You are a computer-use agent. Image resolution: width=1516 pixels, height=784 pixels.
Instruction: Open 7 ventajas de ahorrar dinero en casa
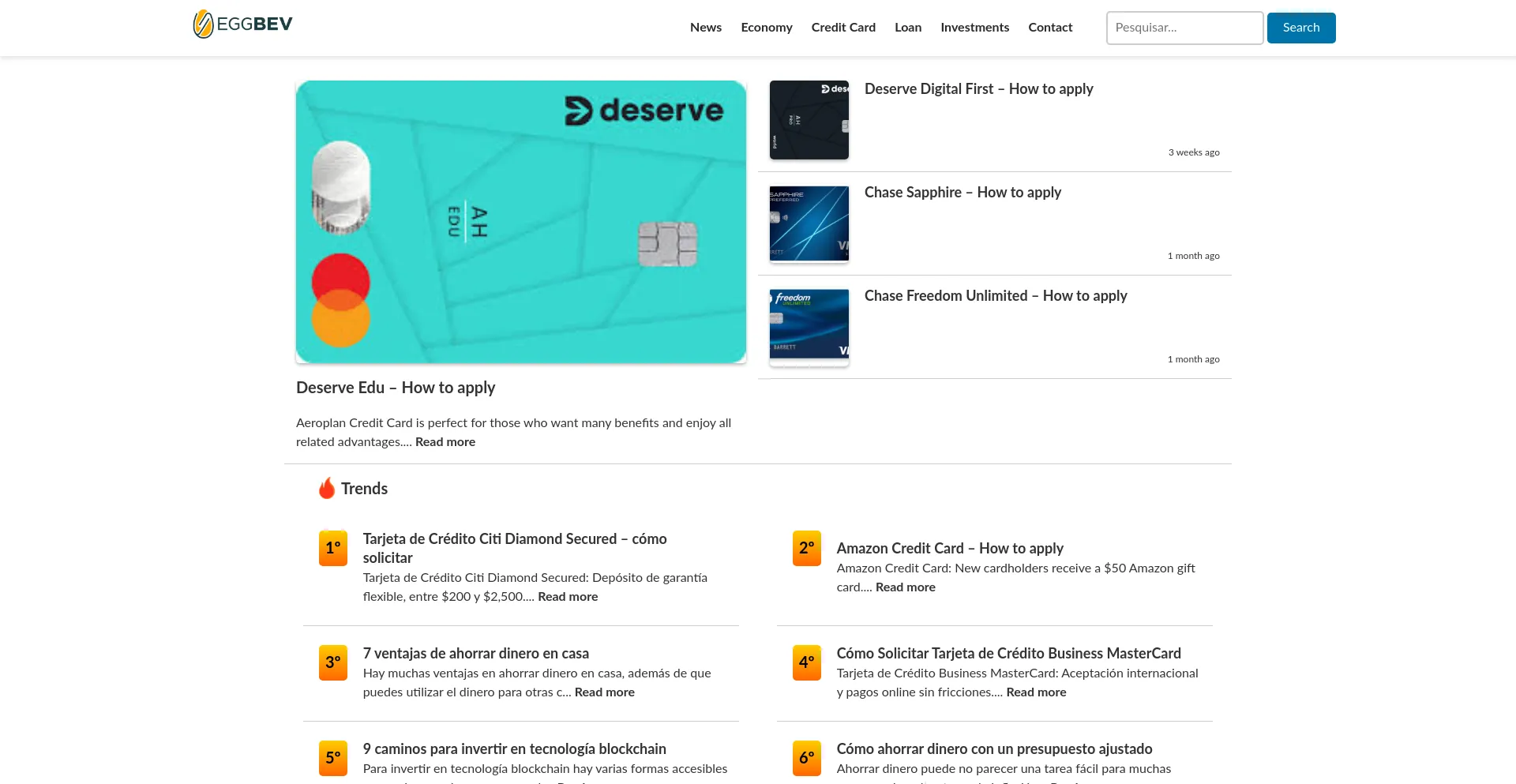476,654
